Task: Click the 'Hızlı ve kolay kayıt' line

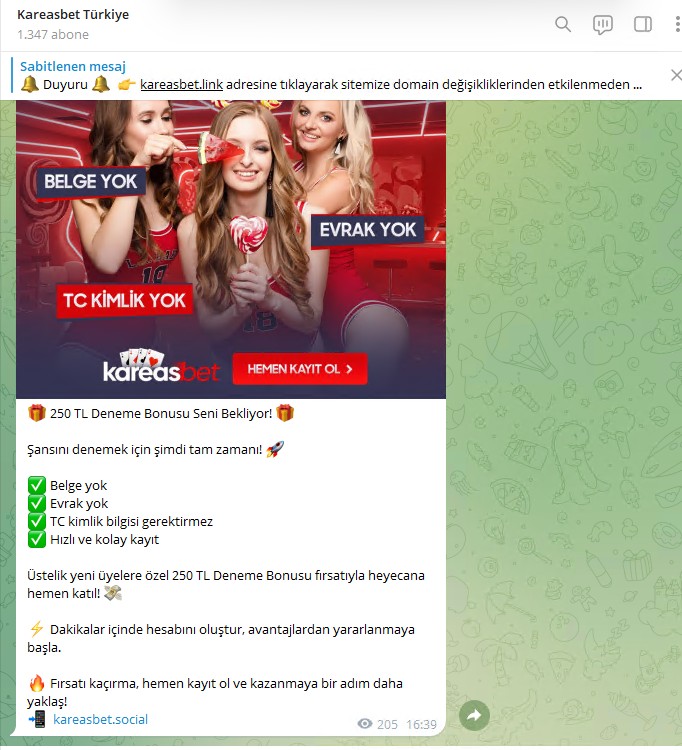Action: point(104,540)
